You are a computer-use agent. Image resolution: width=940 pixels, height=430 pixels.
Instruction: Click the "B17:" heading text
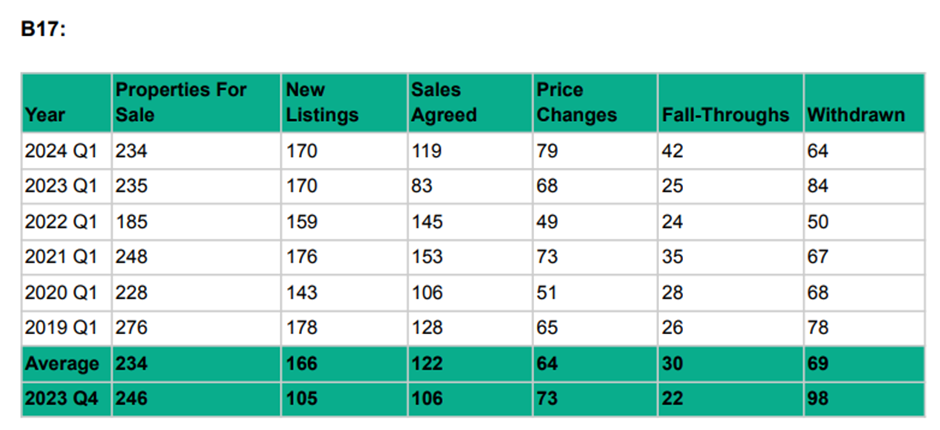(41, 29)
